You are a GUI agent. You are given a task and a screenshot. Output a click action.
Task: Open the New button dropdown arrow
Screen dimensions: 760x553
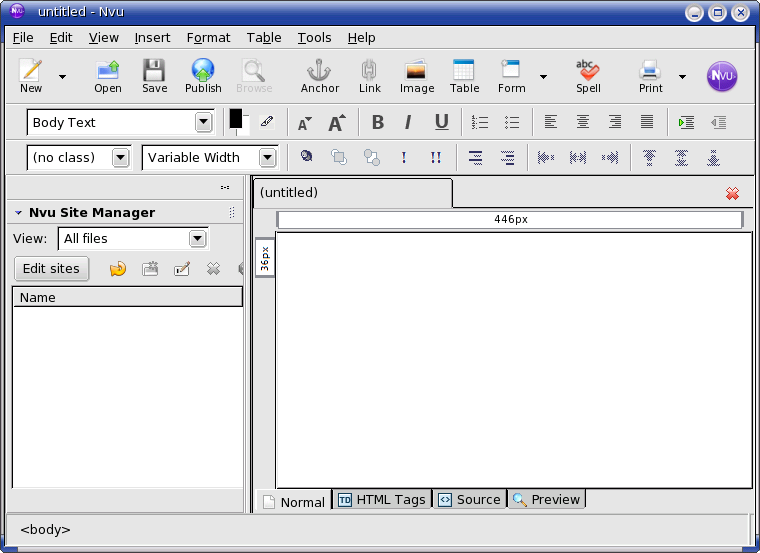coord(63,77)
